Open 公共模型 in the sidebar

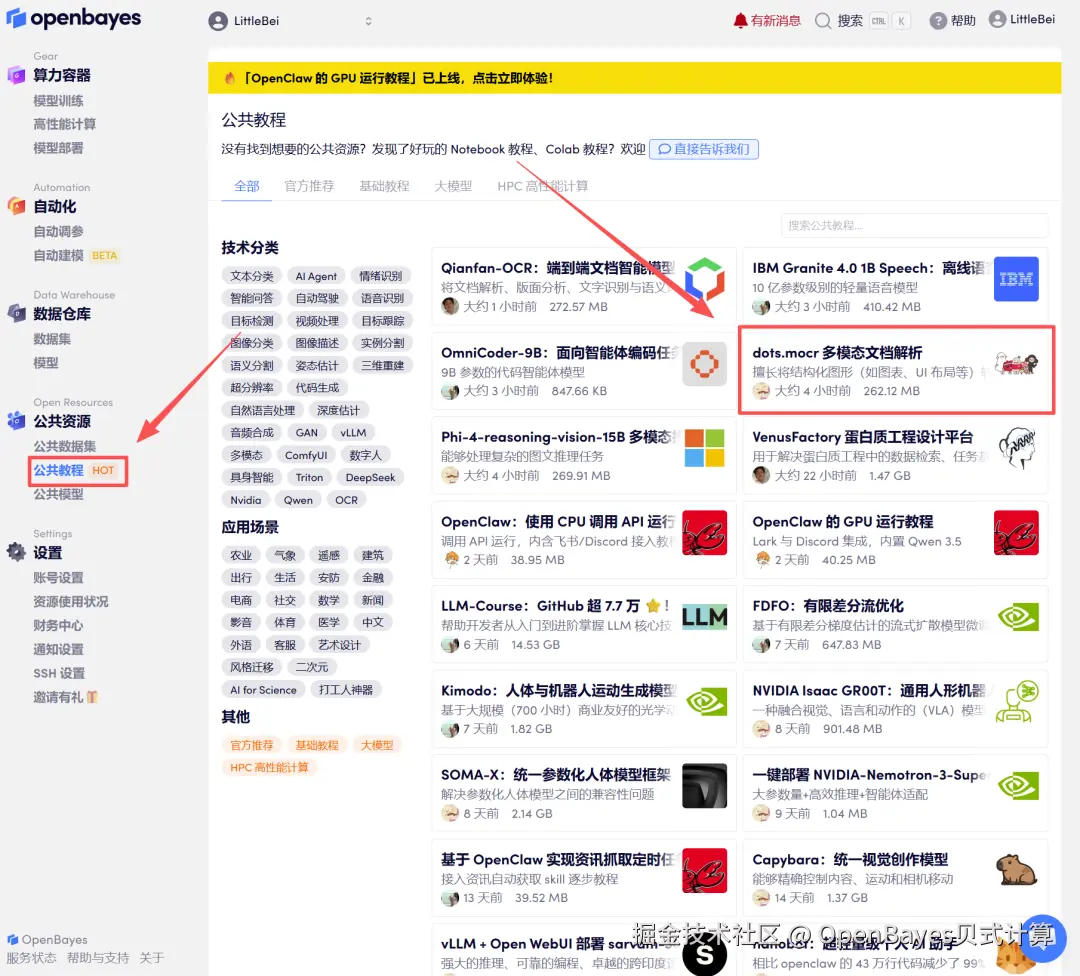(59, 494)
